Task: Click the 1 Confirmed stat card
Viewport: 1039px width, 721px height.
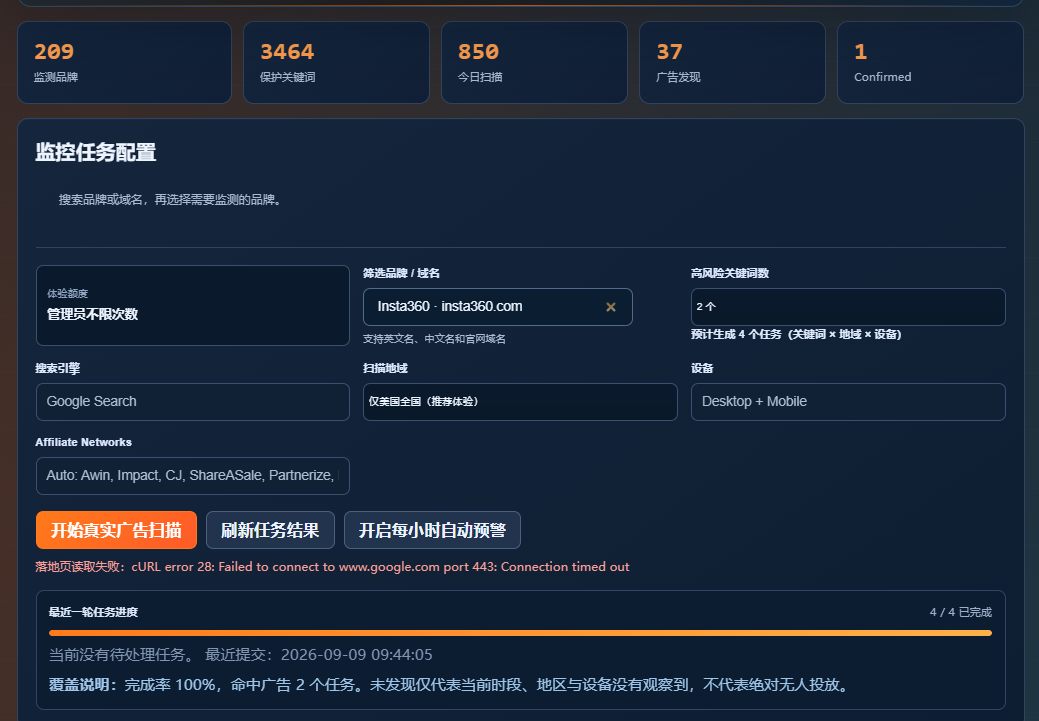Action: [930, 62]
